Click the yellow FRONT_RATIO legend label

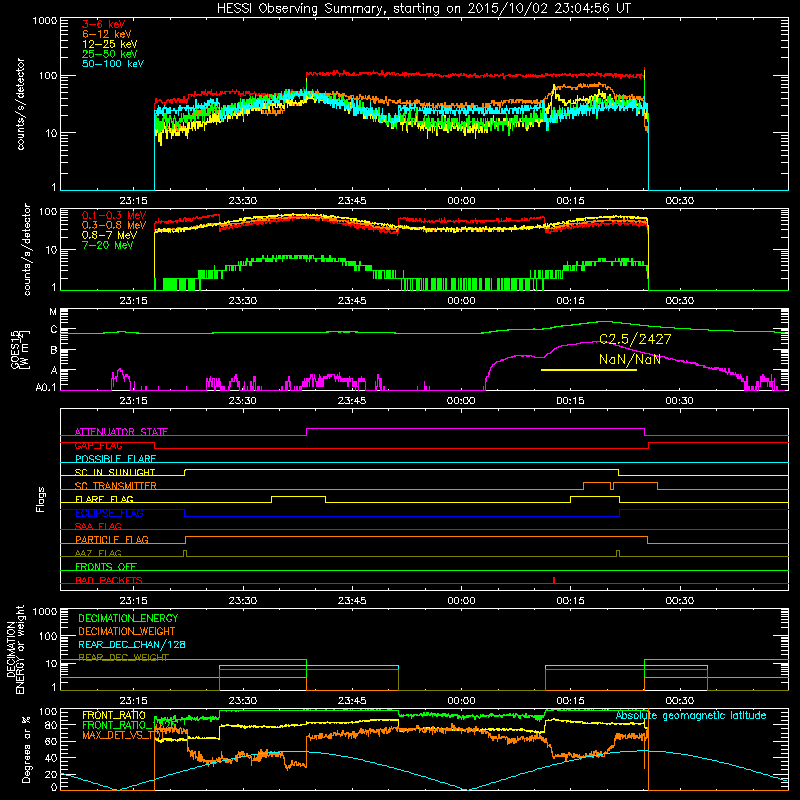(x=114, y=716)
